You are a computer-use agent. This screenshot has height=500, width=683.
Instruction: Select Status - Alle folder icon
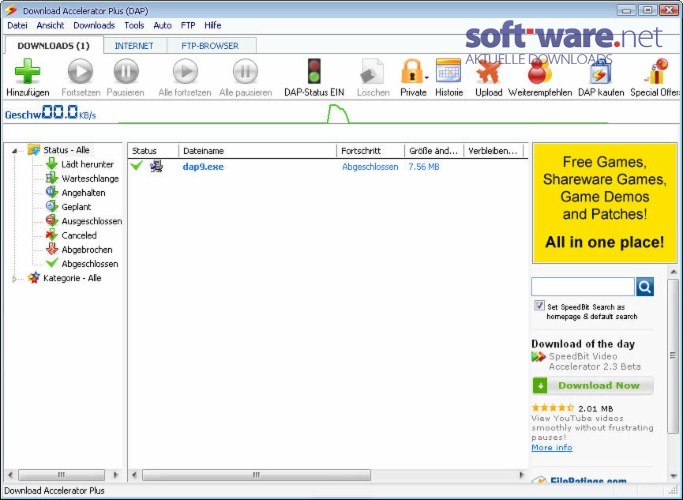point(34,150)
